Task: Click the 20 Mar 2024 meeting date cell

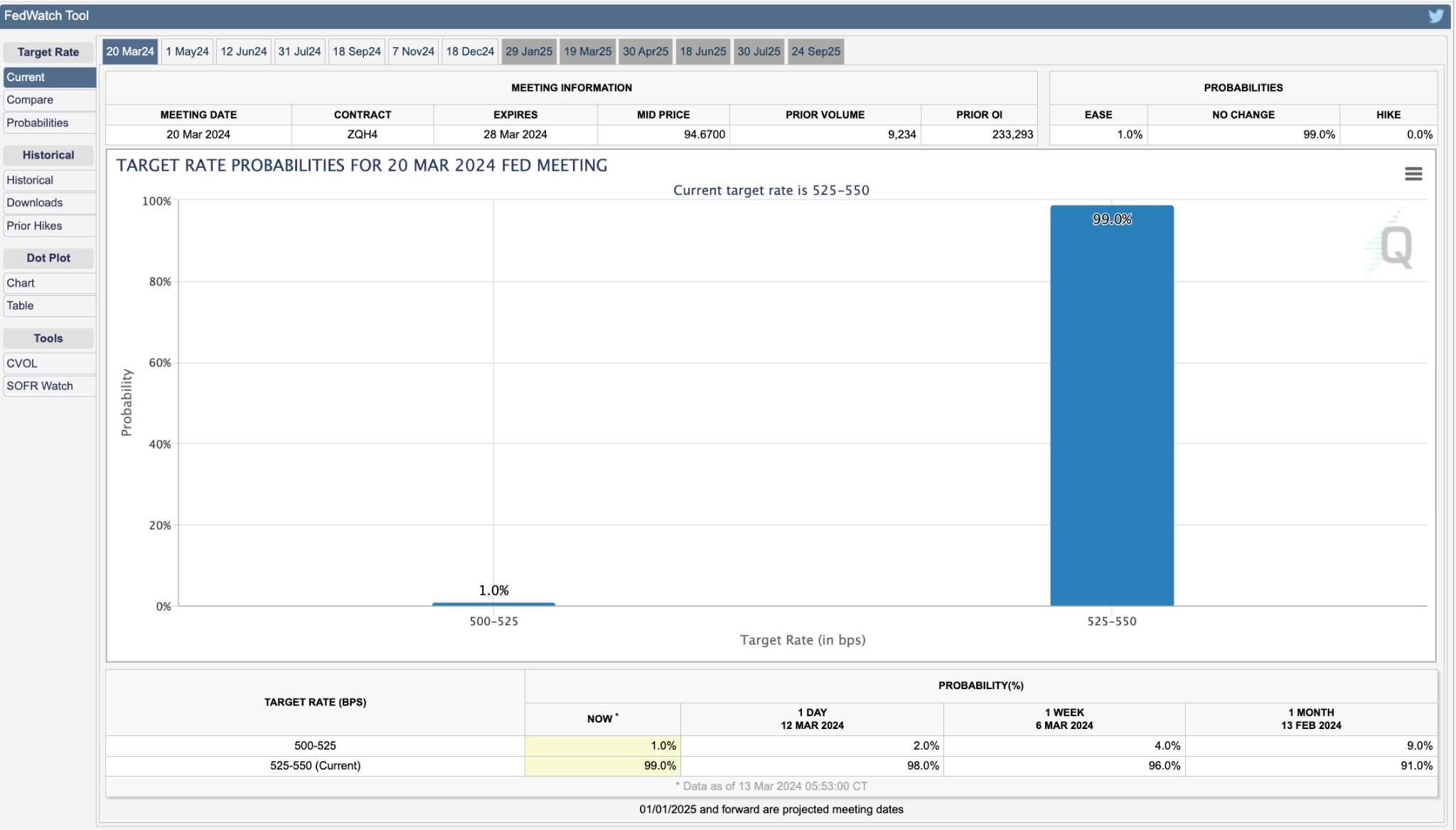Action: (198, 134)
